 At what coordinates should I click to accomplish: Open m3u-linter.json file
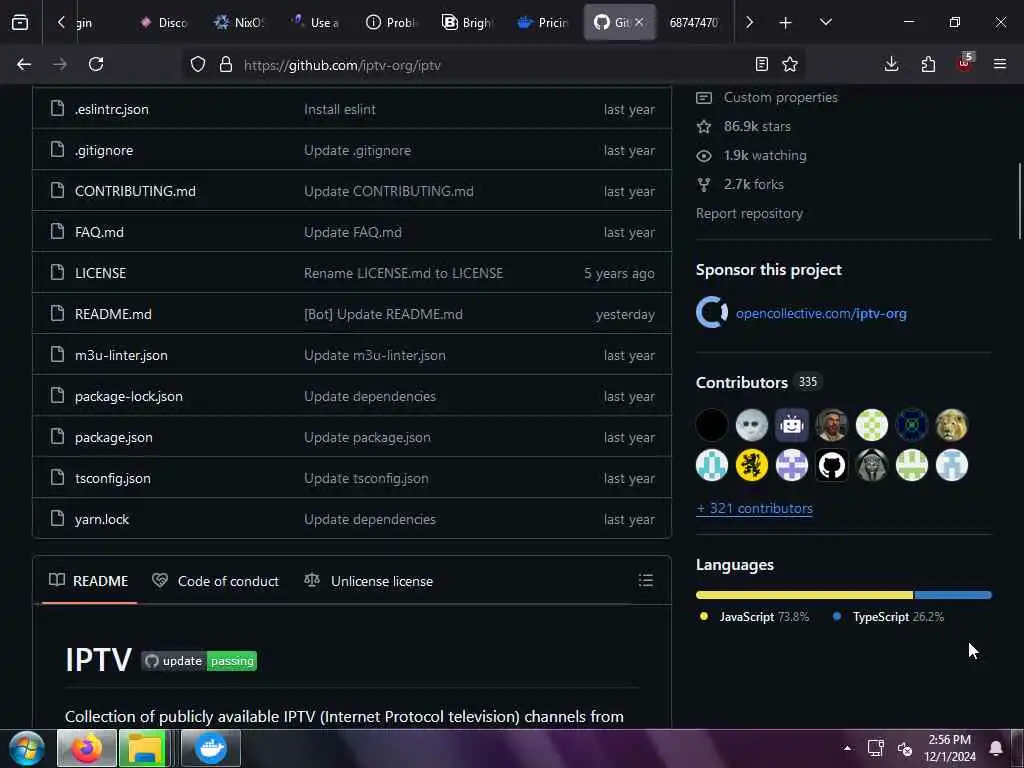point(121,355)
